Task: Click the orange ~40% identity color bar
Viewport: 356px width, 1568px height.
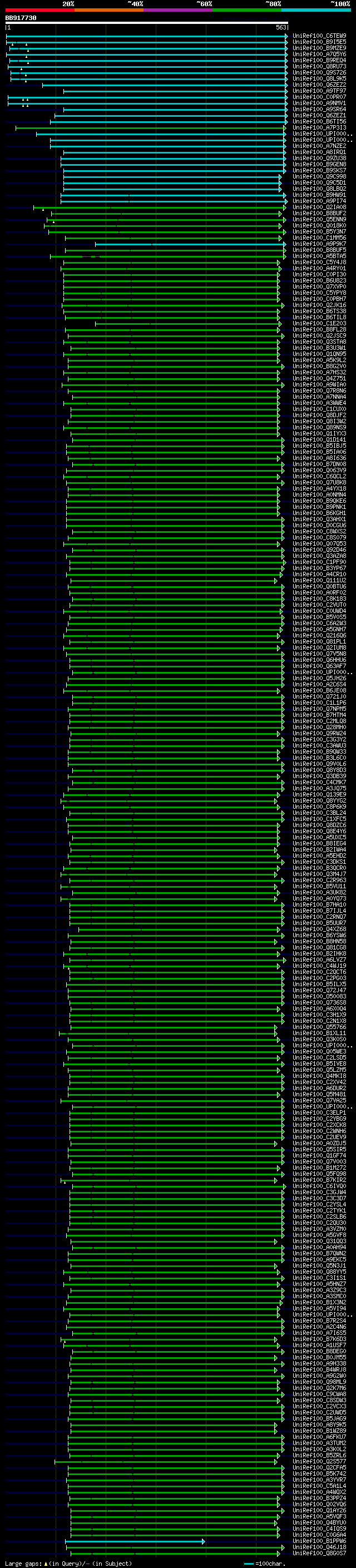Action: [109, 10]
